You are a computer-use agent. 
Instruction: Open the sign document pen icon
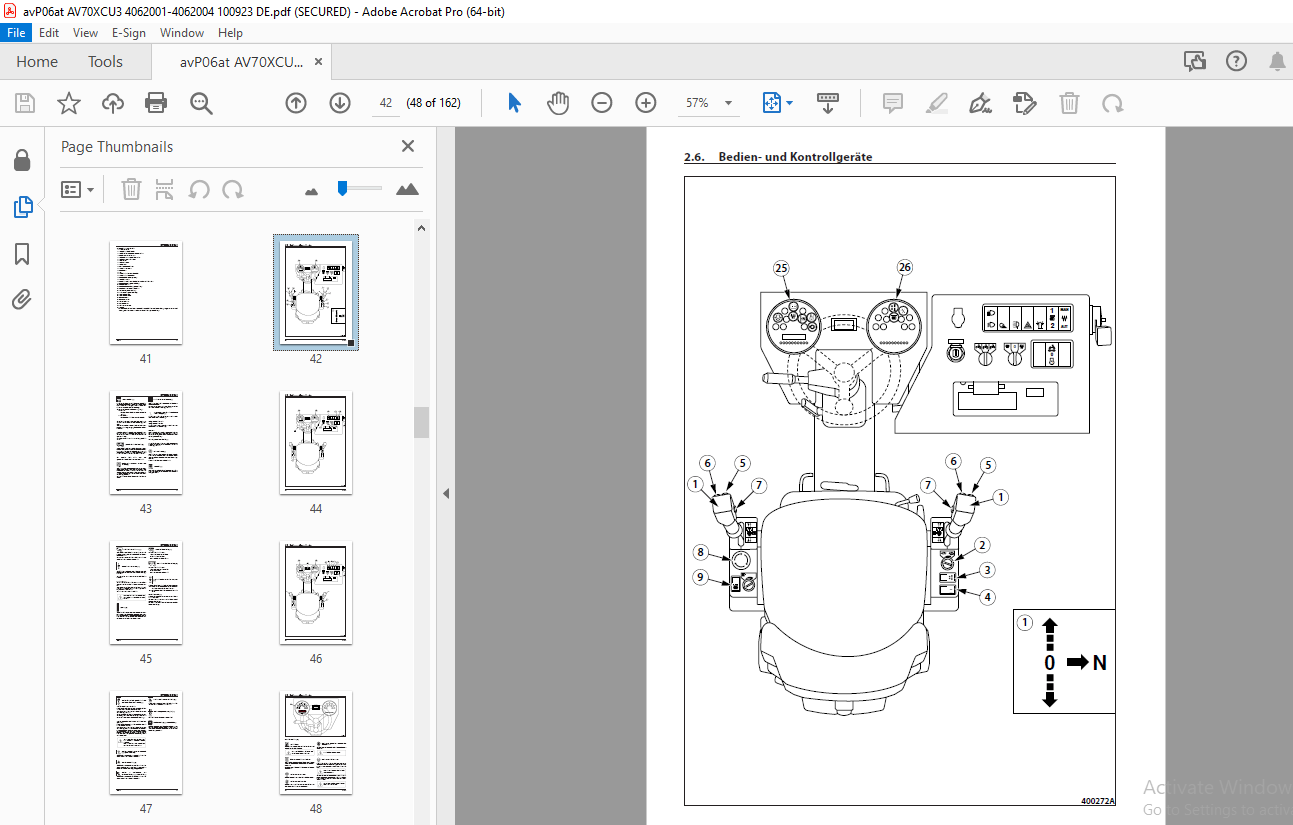(980, 103)
